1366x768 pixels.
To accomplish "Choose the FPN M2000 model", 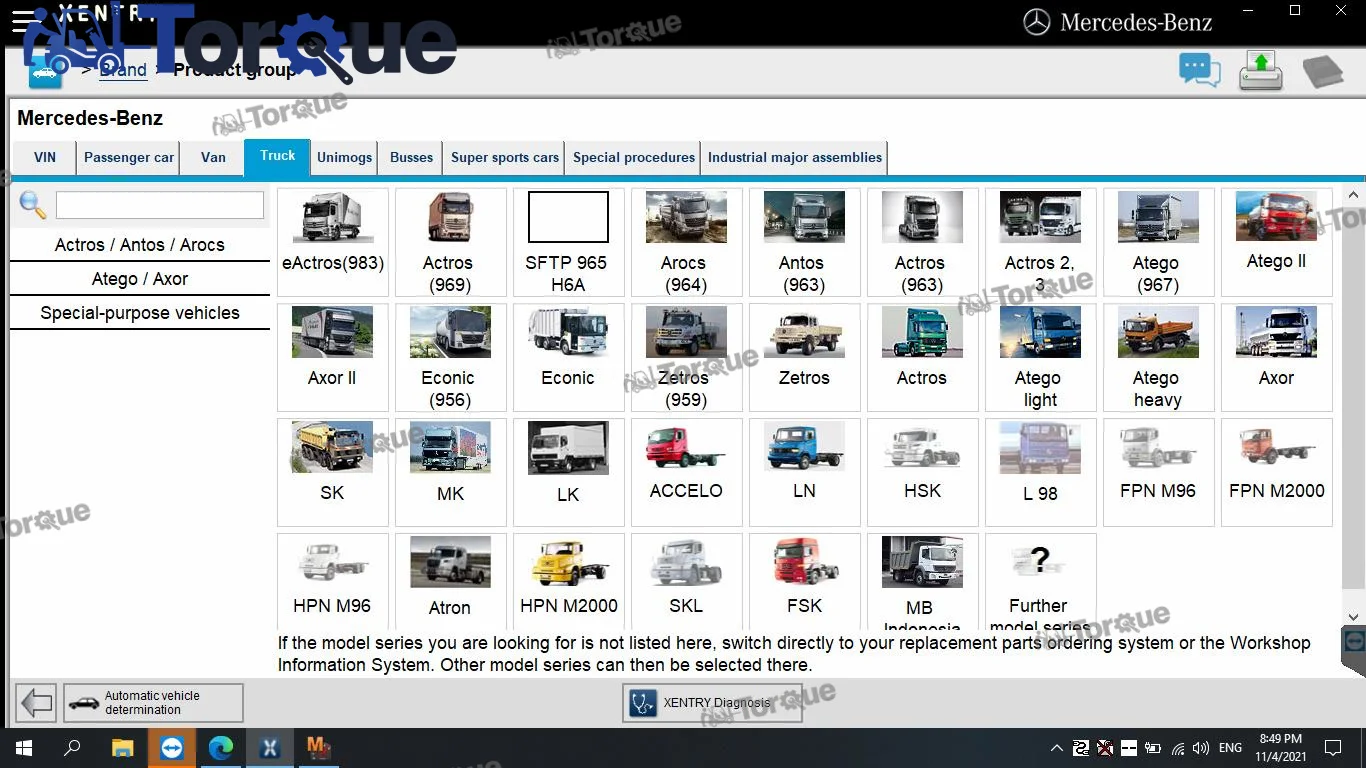I will tap(1277, 472).
